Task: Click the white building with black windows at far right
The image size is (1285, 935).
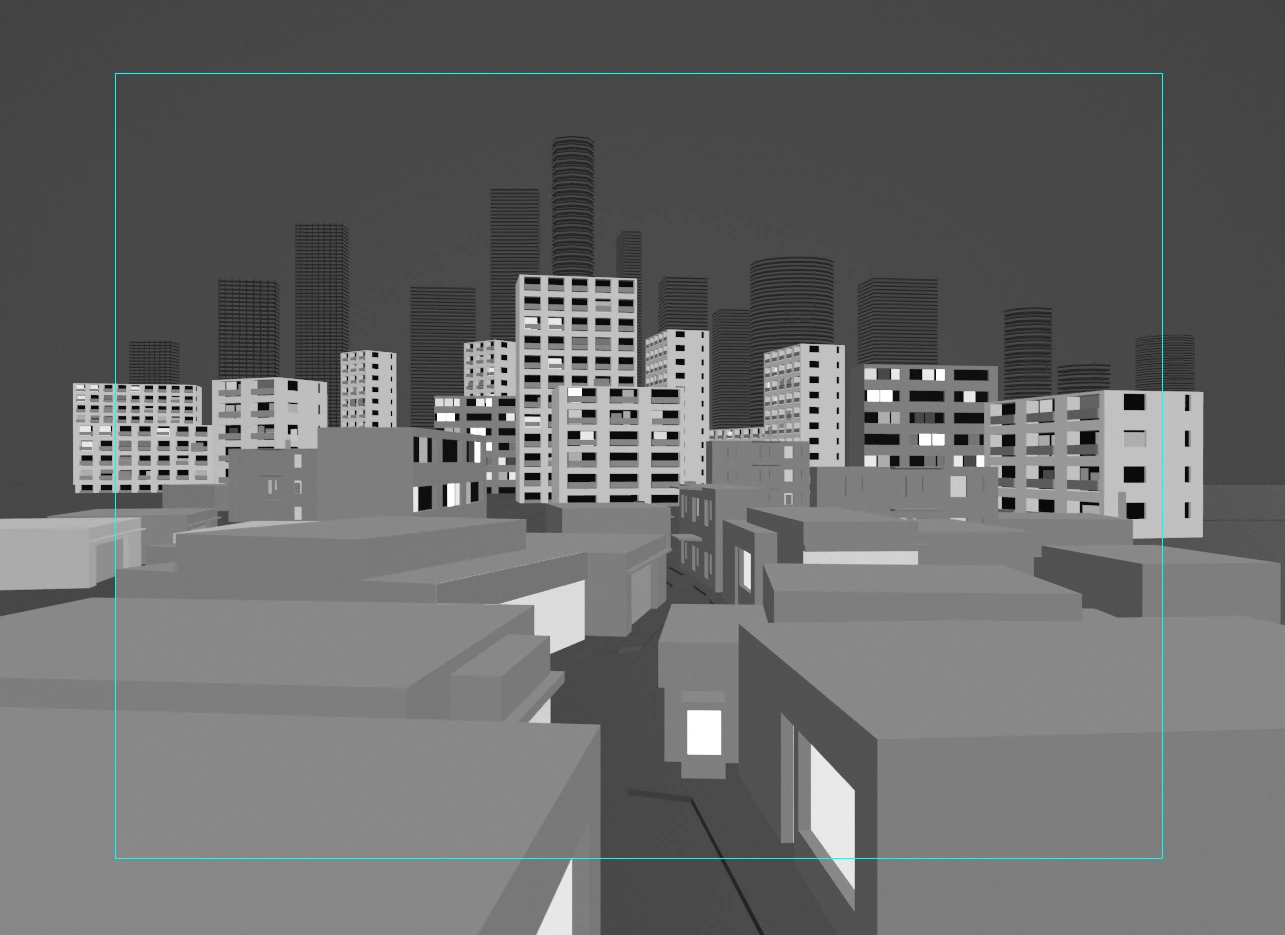Action: (x=1150, y=460)
